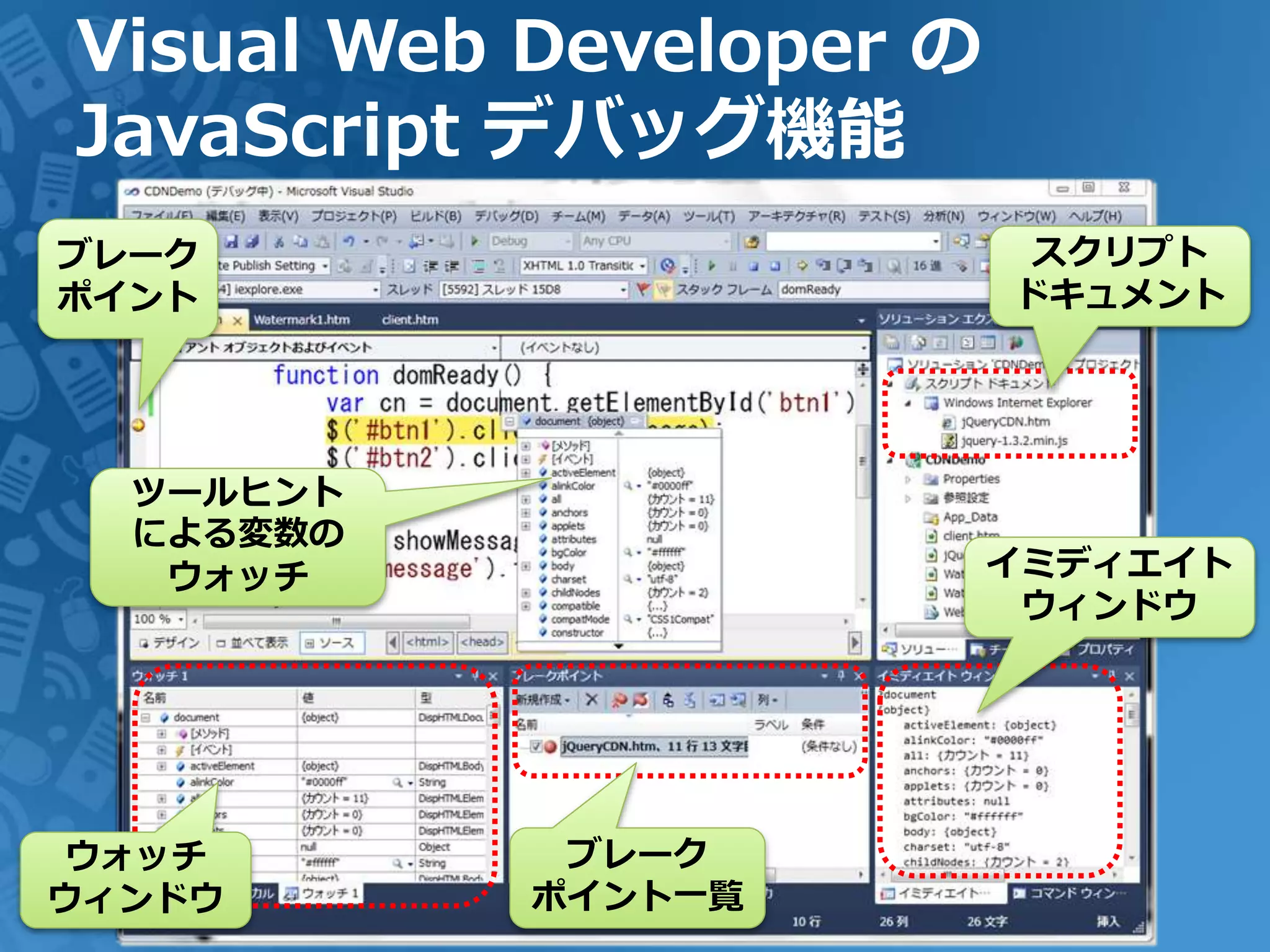Click the Step Out icon

coord(865,266)
